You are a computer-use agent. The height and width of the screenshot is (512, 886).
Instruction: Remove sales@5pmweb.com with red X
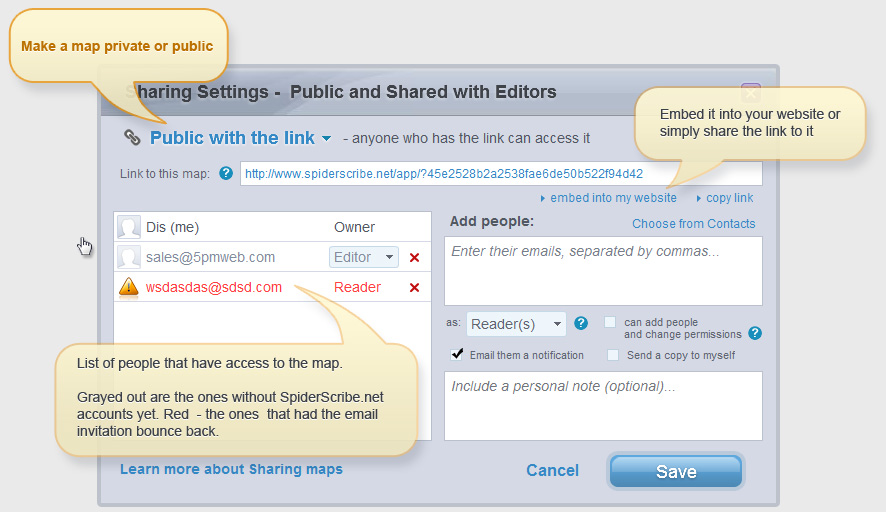414,258
